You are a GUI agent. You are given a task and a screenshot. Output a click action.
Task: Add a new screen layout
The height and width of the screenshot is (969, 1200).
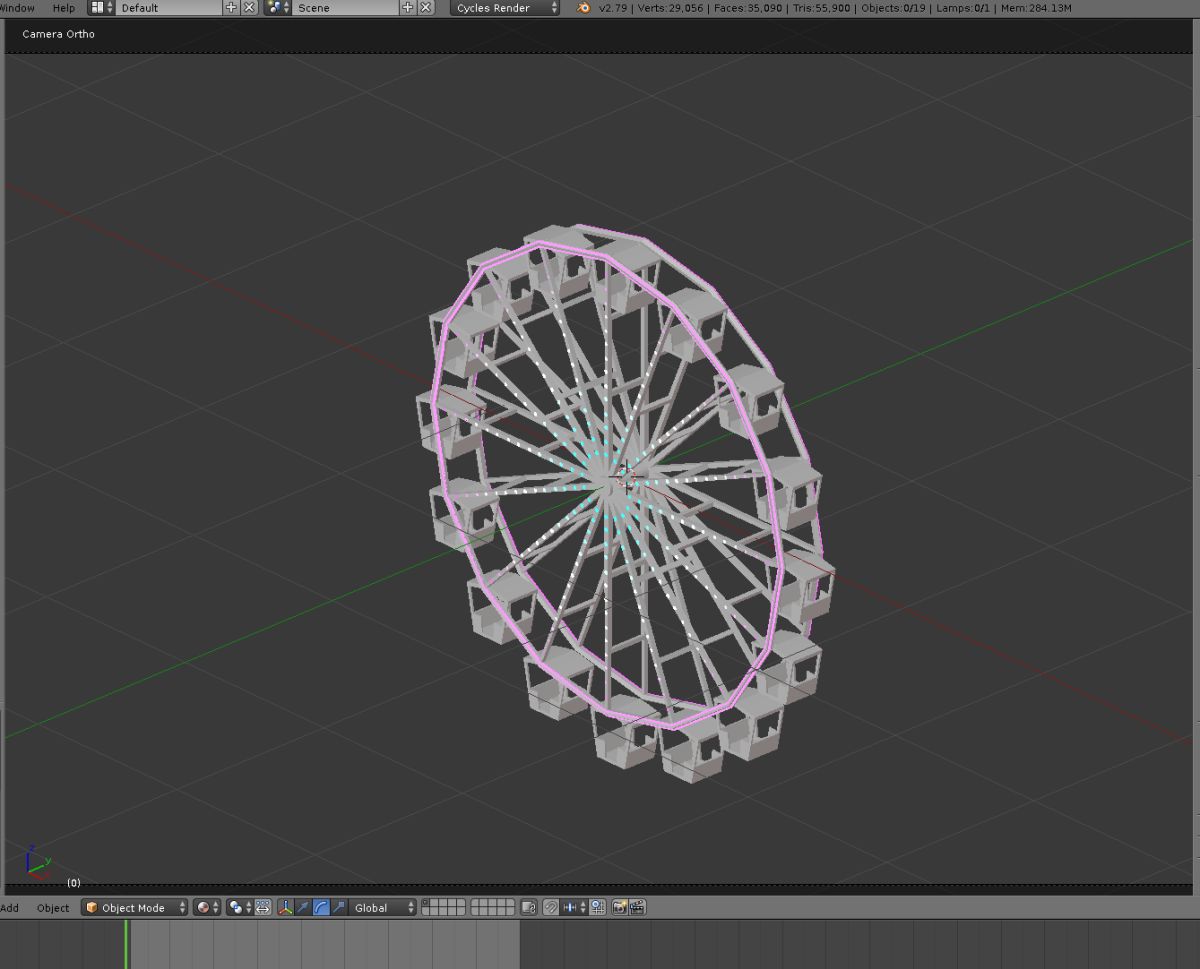point(232,8)
